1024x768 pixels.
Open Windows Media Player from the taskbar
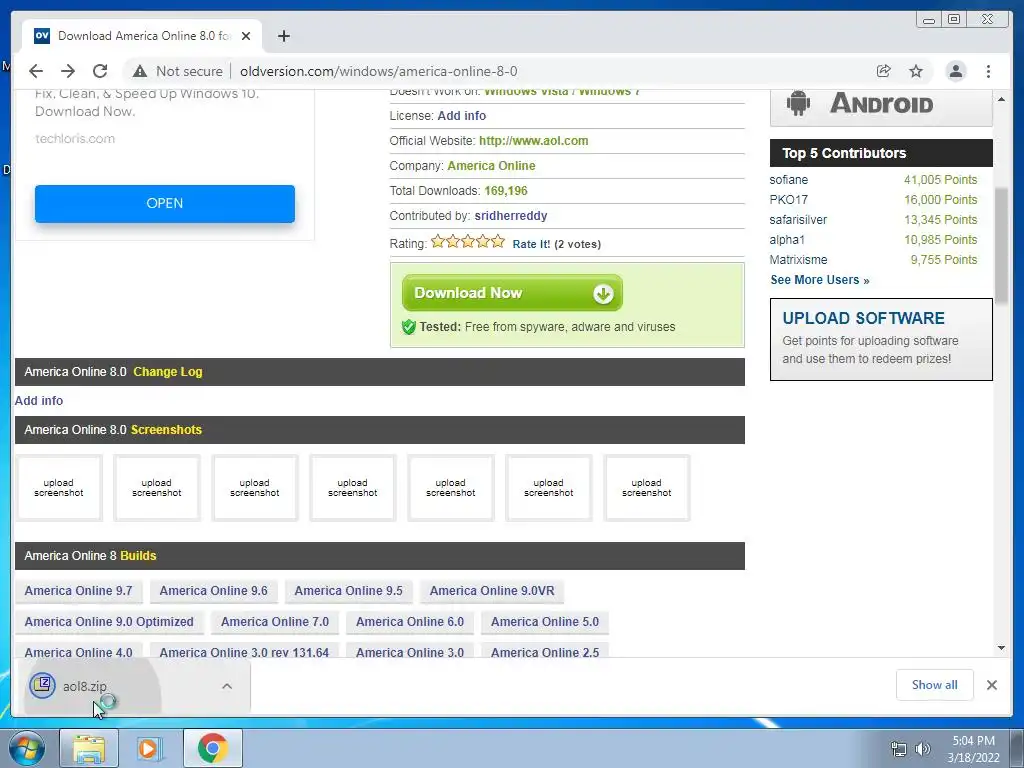150,748
